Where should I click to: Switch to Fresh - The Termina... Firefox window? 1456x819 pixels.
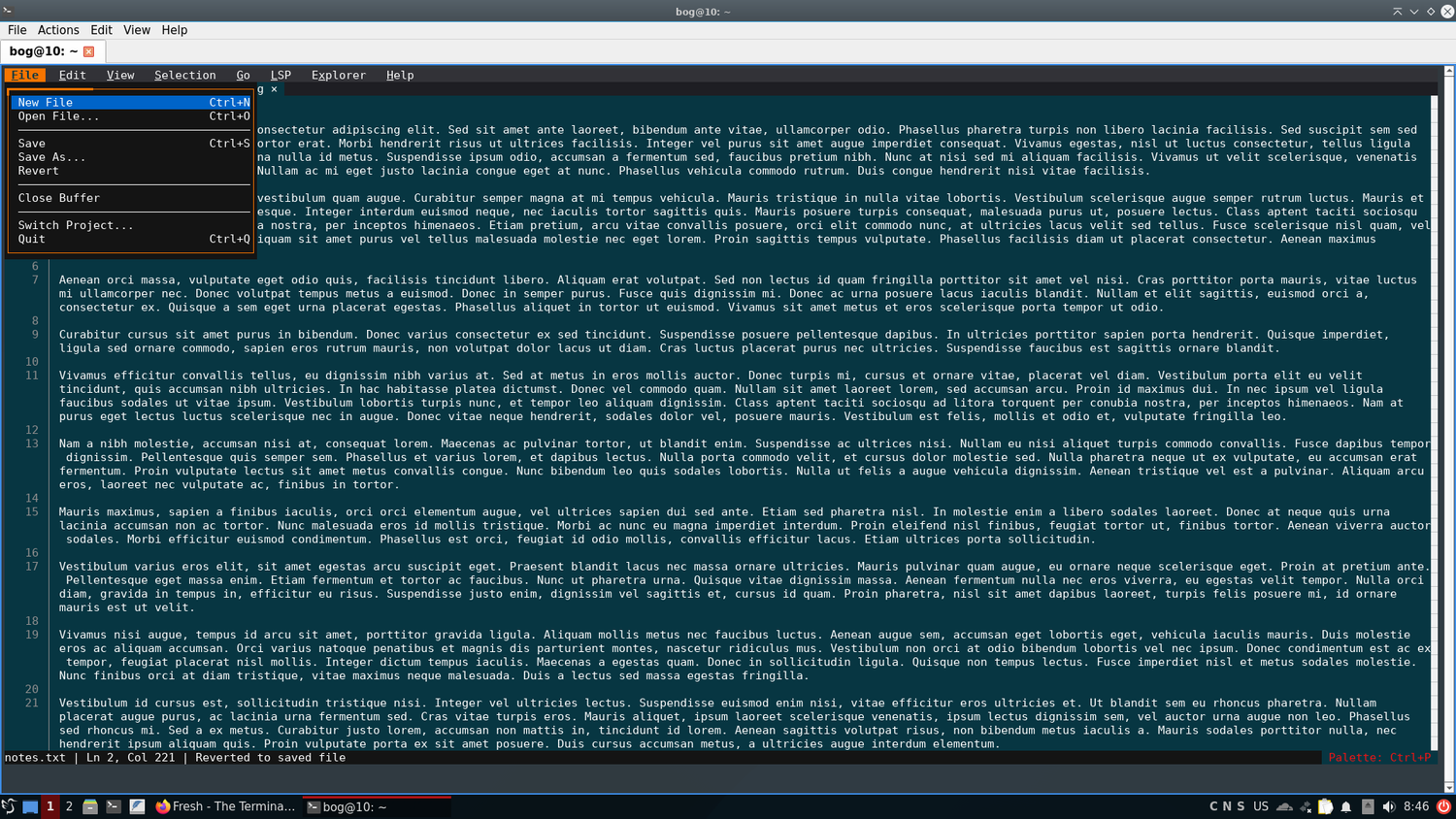pos(225,806)
